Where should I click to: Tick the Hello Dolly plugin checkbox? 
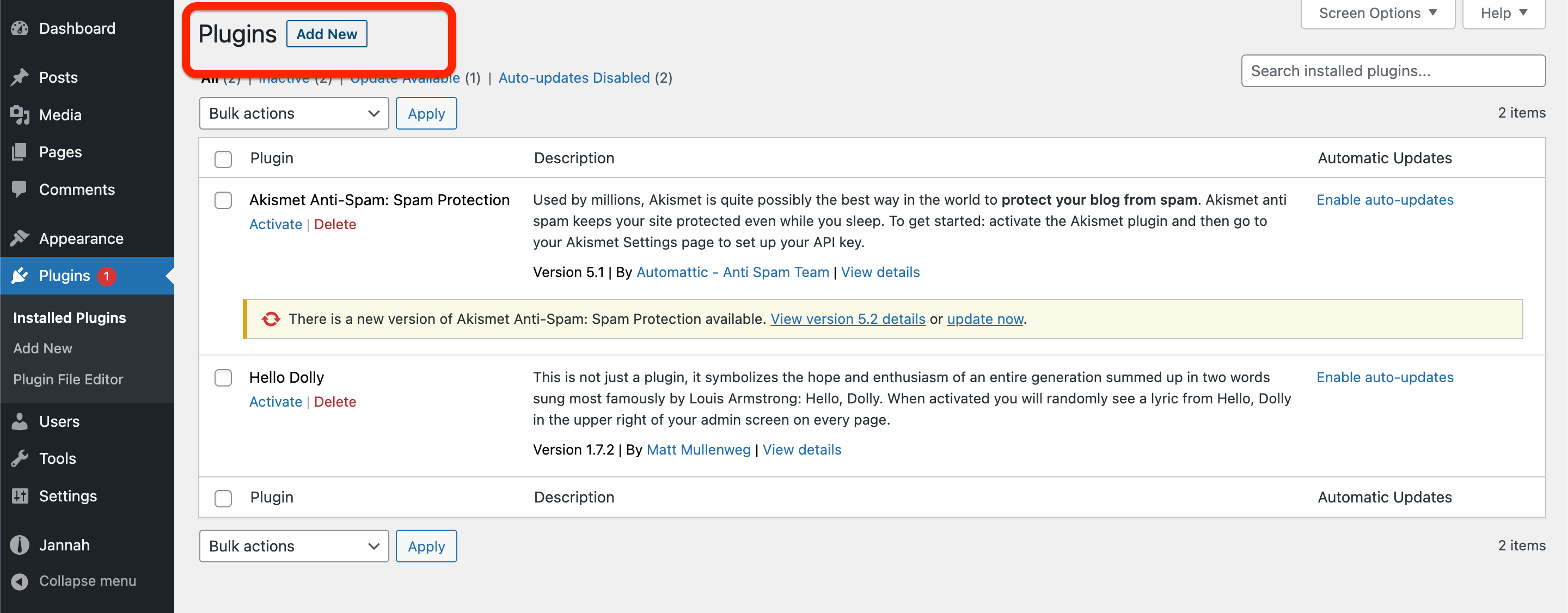tap(223, 377)
